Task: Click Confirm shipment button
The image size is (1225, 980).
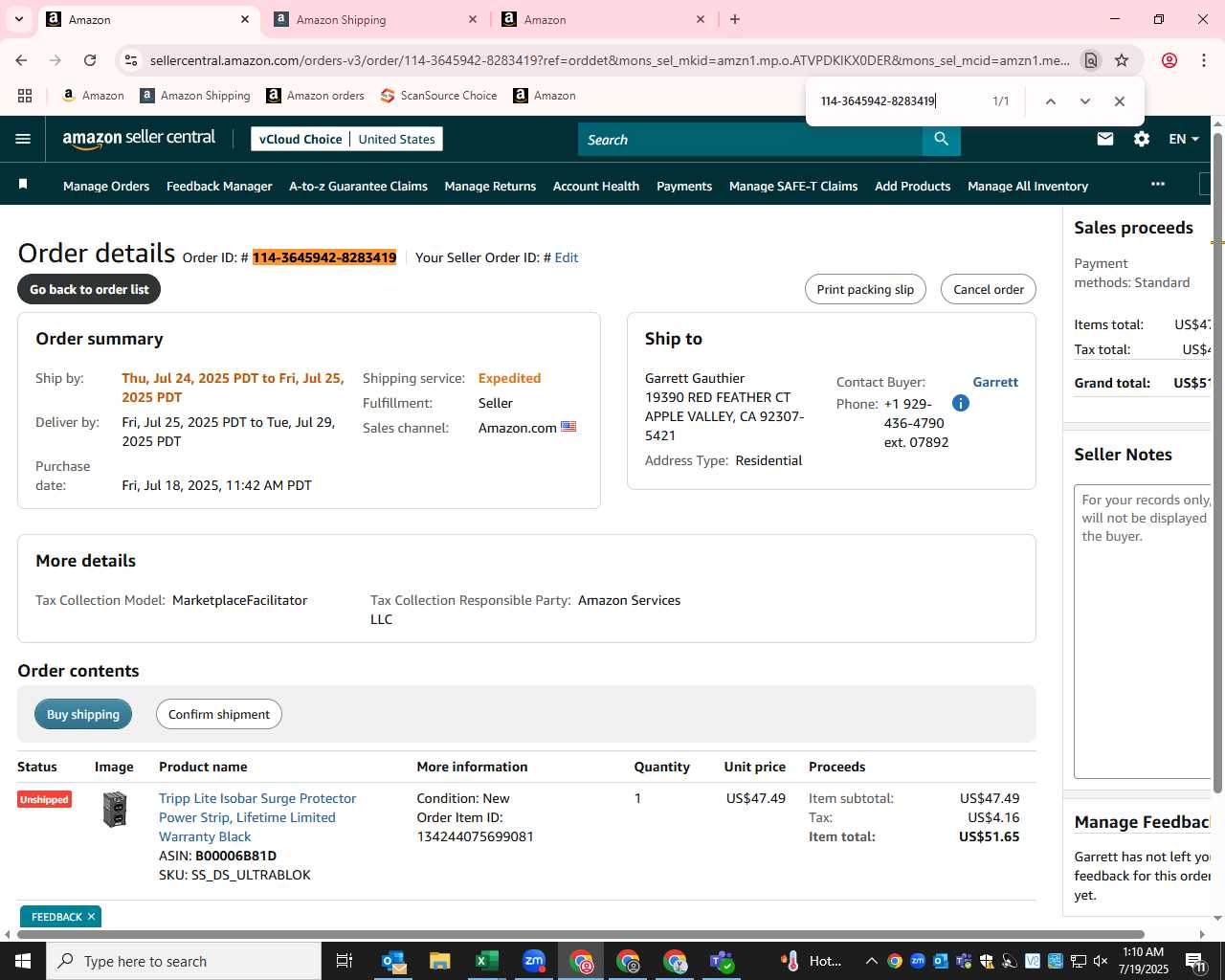Action: tap(219, 714)
